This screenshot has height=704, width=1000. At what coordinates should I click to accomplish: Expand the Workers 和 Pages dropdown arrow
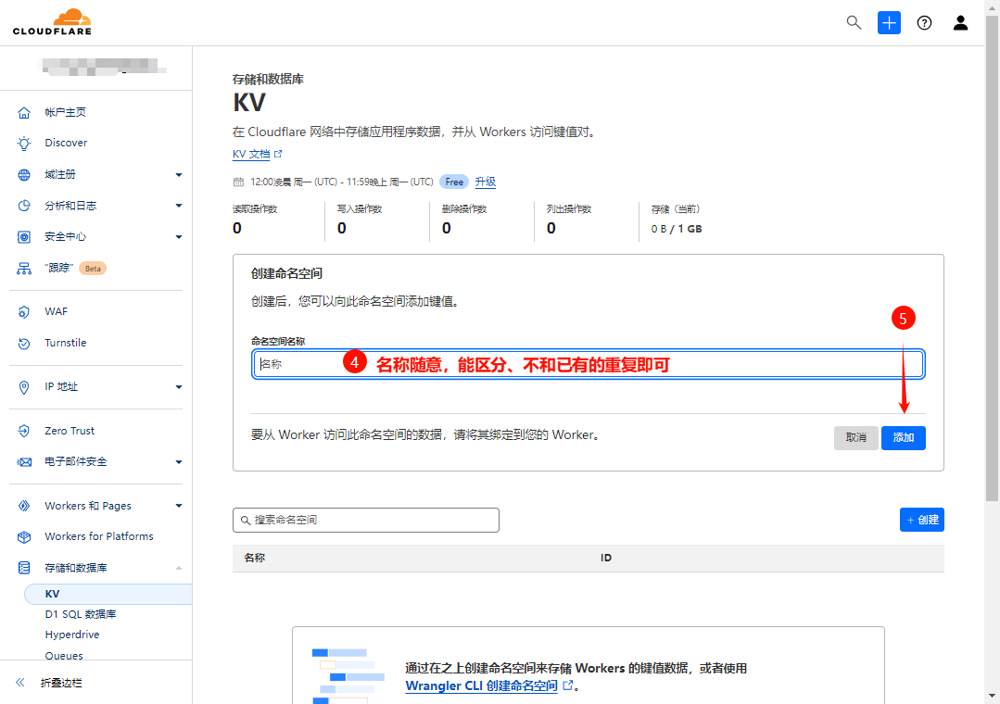[179, 506]
